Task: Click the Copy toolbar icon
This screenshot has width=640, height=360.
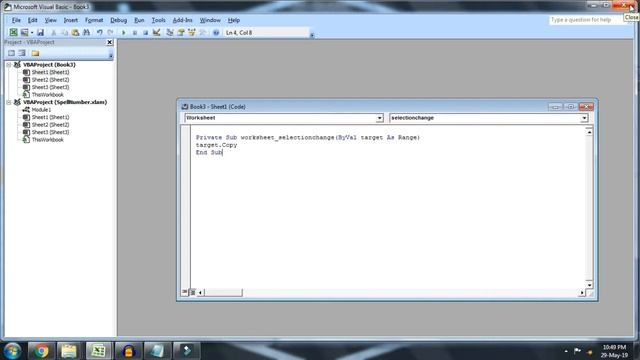Action: pyautogui.click(x=64, y=32)
